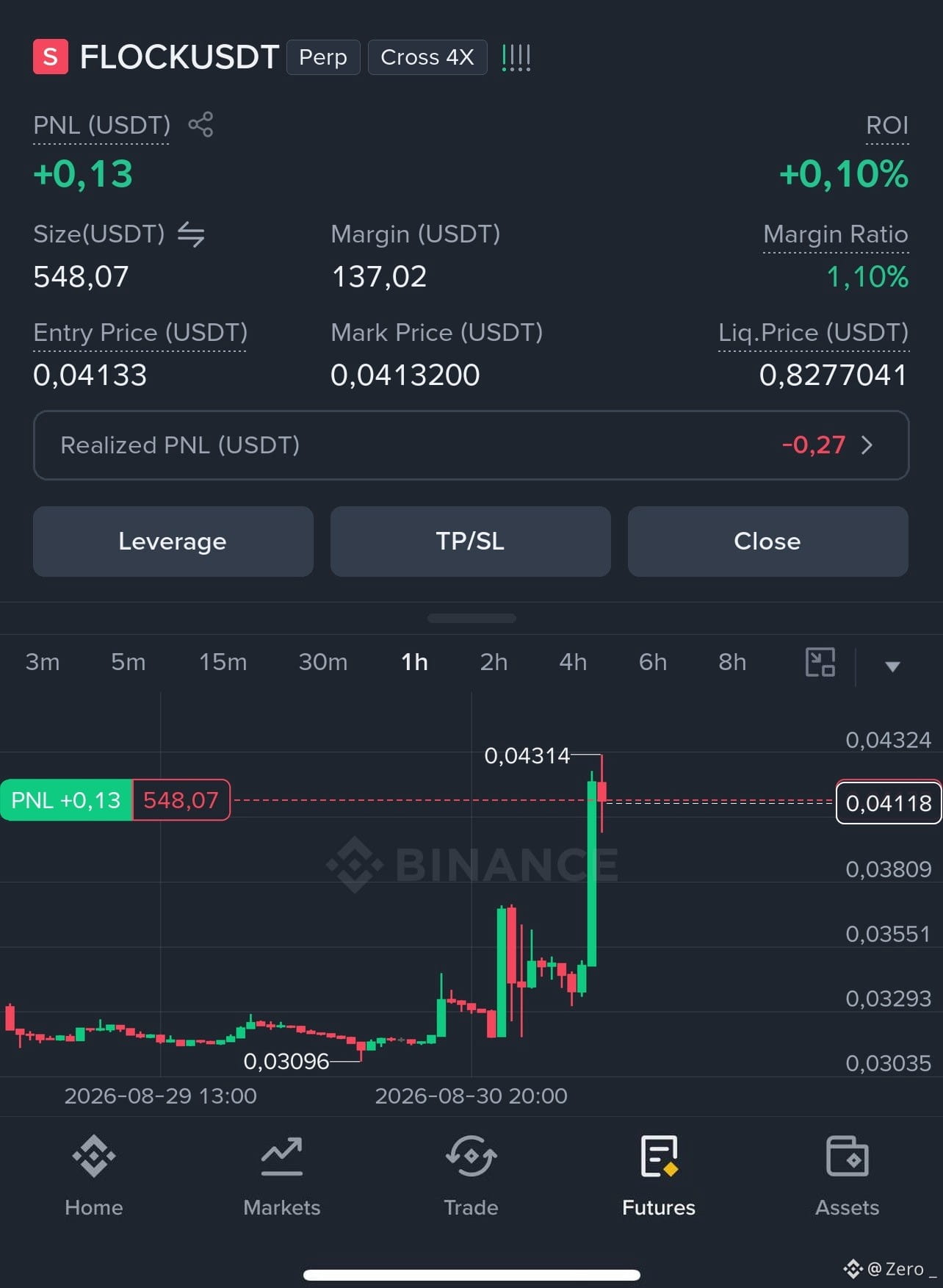The image size is (943, 1288).
Task: Tap the red S short-side badge
Action: [x=51, y=57]
